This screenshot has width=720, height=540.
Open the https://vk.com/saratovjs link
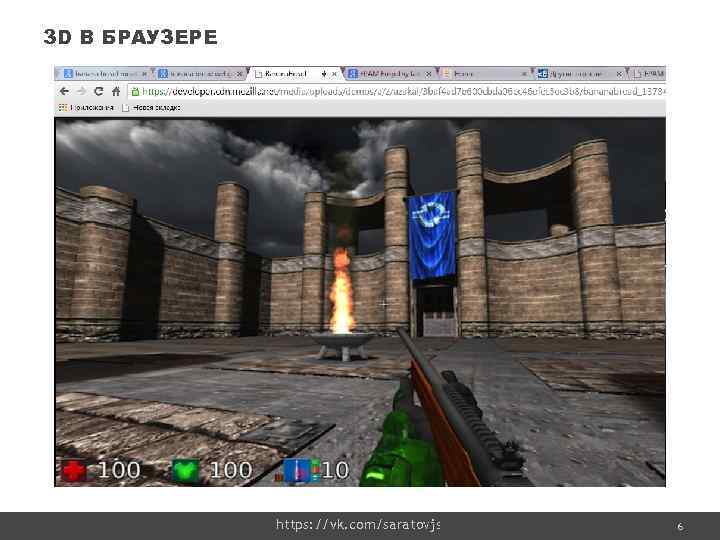point(358,524)
